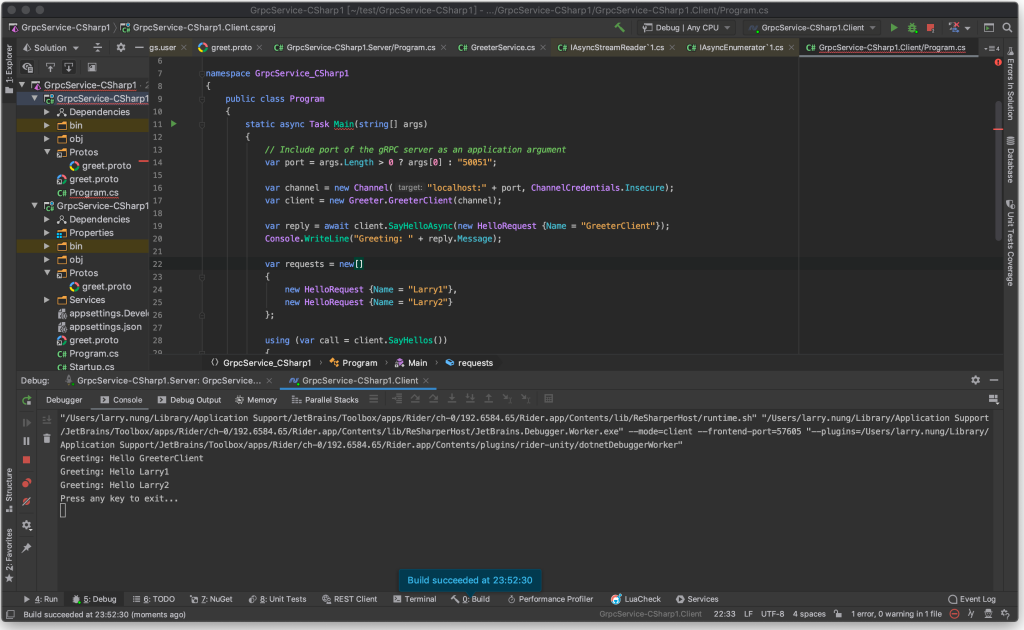Expand the Dependencies node in first project

[47, 112]
